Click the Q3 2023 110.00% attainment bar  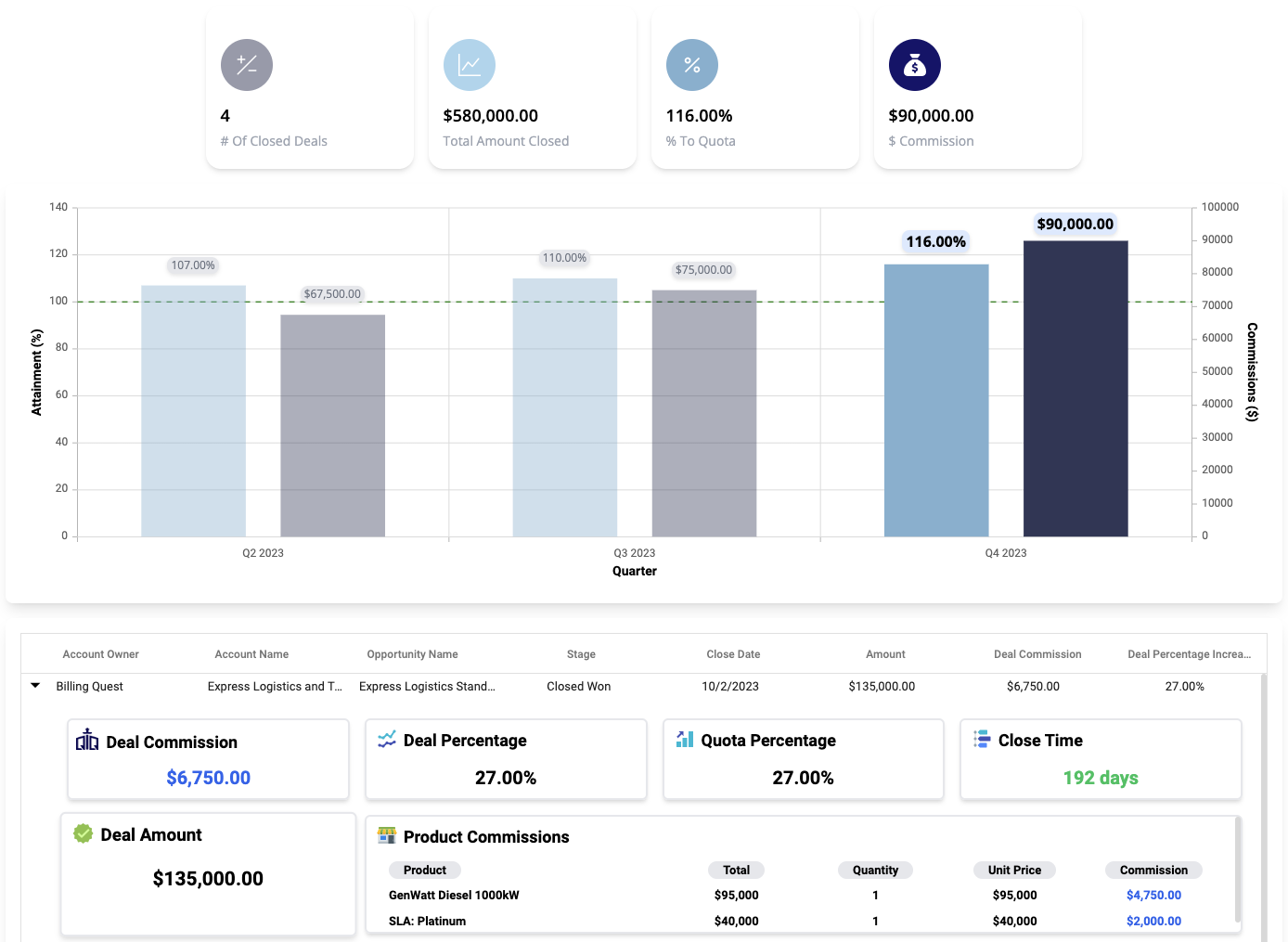tap(564, 408)
